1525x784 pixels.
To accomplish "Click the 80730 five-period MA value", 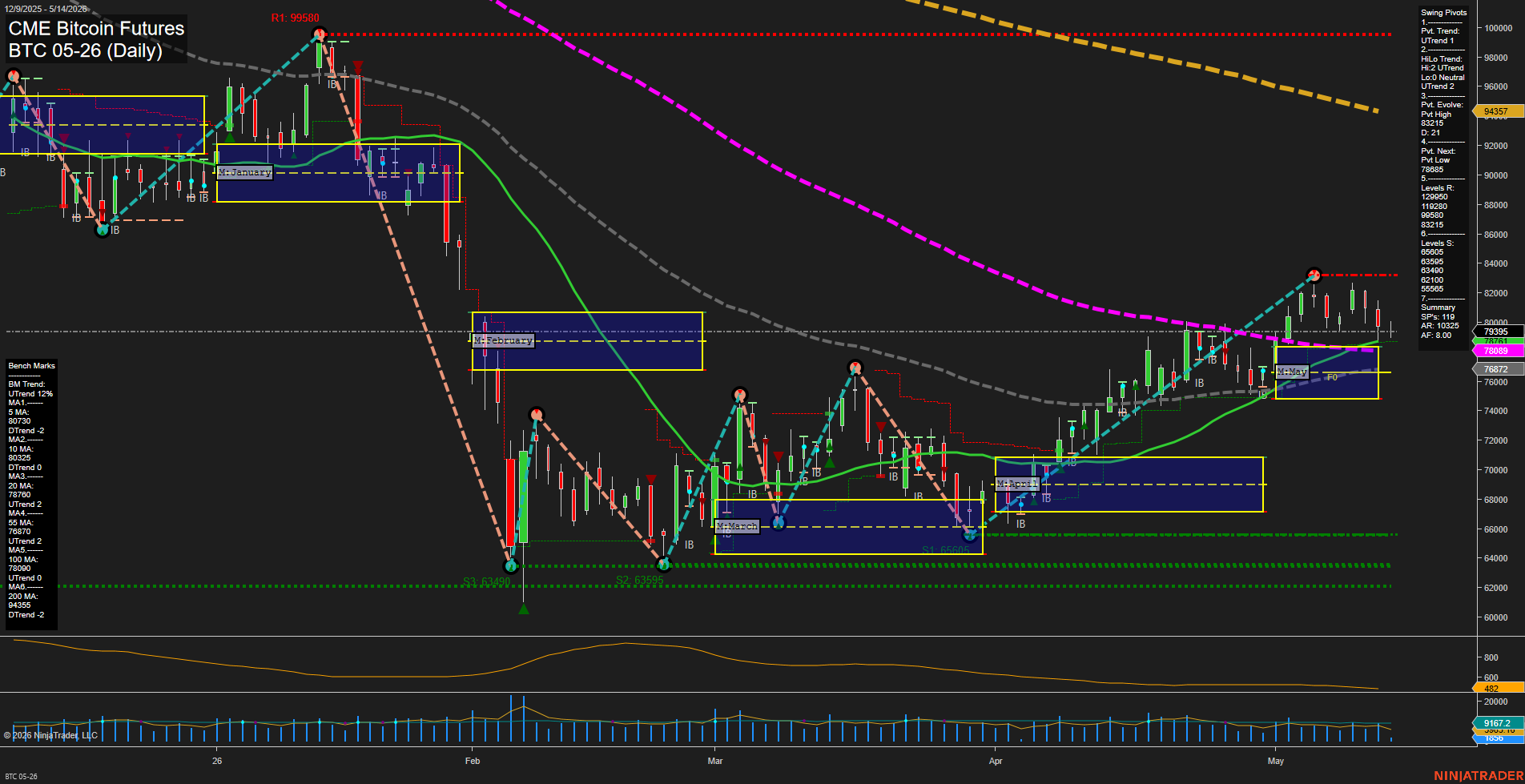I will (x=19, y=421).
